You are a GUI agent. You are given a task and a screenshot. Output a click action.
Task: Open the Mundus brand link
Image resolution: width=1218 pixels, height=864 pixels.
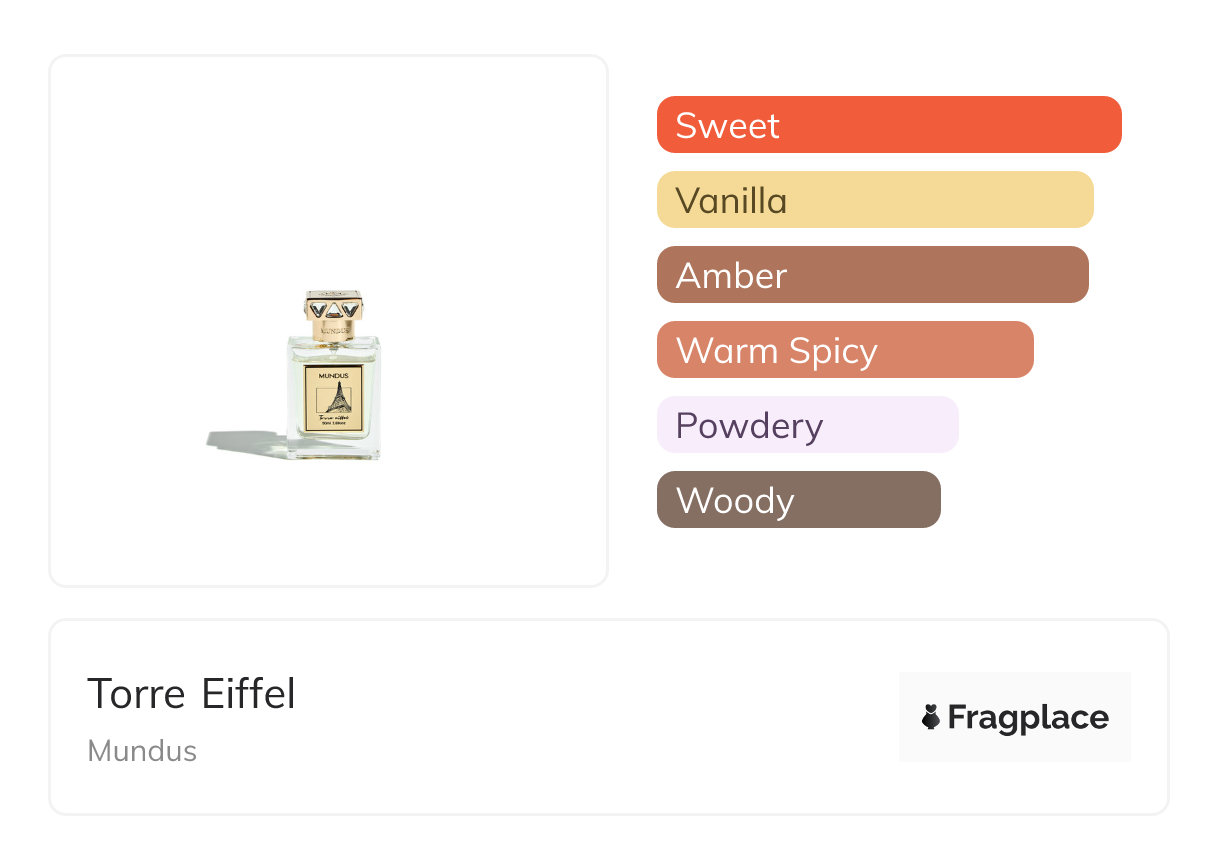142,751
